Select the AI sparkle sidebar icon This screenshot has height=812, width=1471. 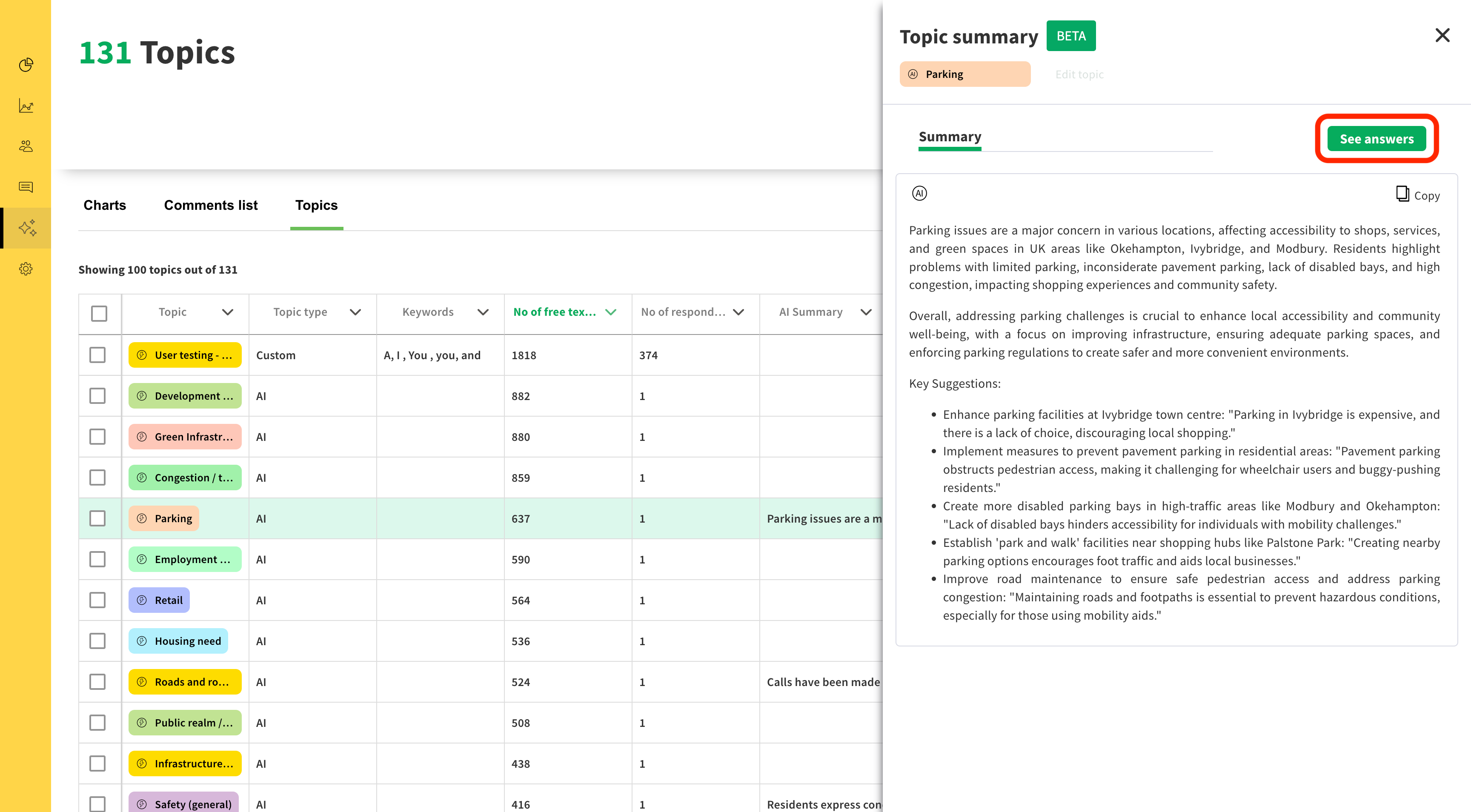27,228
